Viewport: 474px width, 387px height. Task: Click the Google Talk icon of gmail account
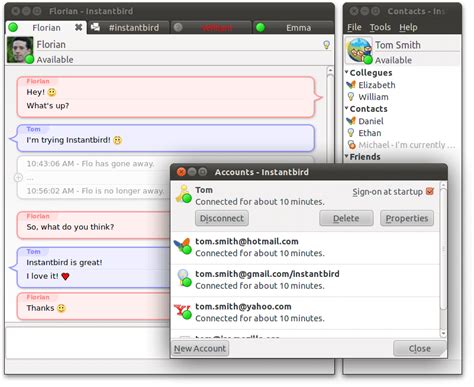pos(183,278)
